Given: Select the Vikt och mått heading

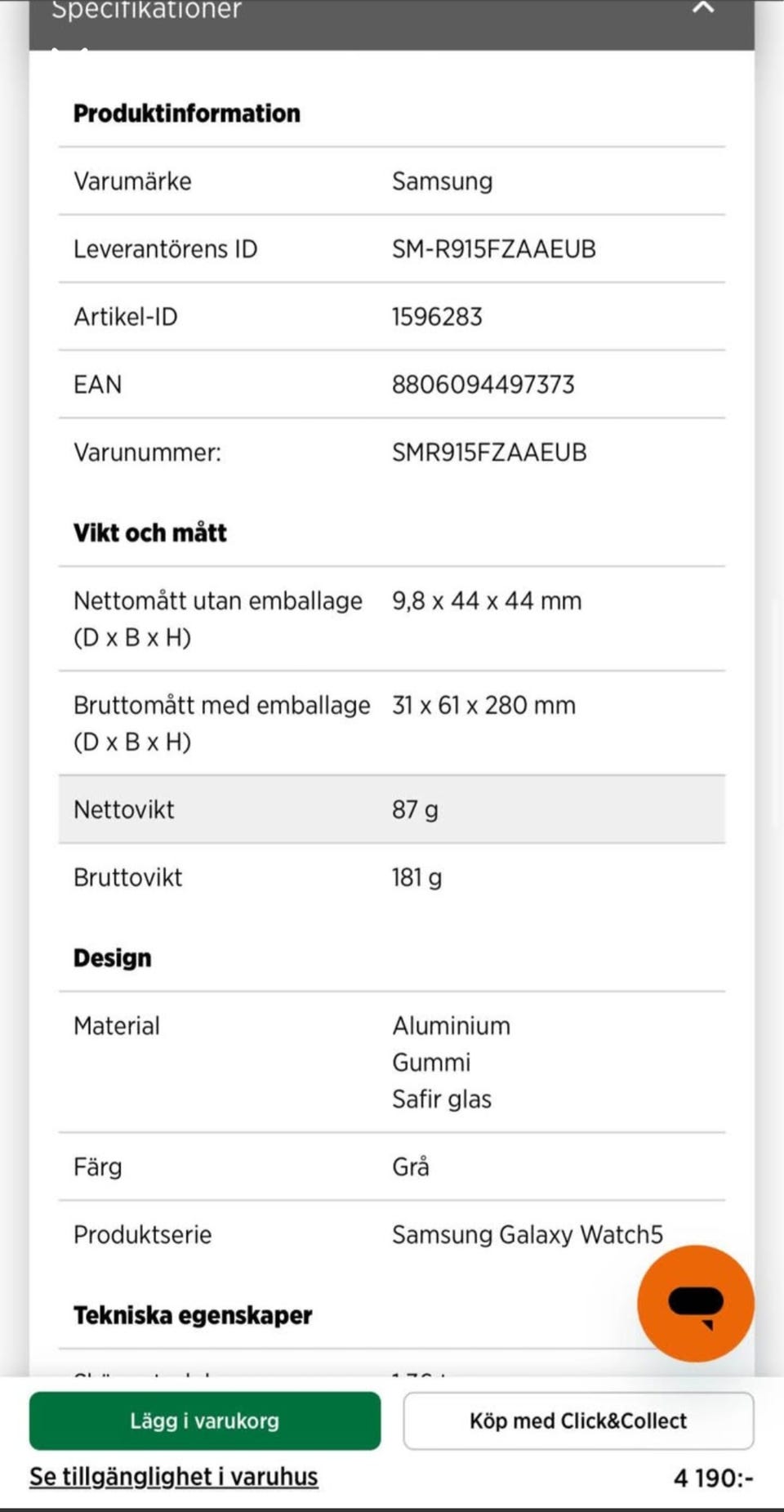Looking at the screenshot, I should (150, 533).
